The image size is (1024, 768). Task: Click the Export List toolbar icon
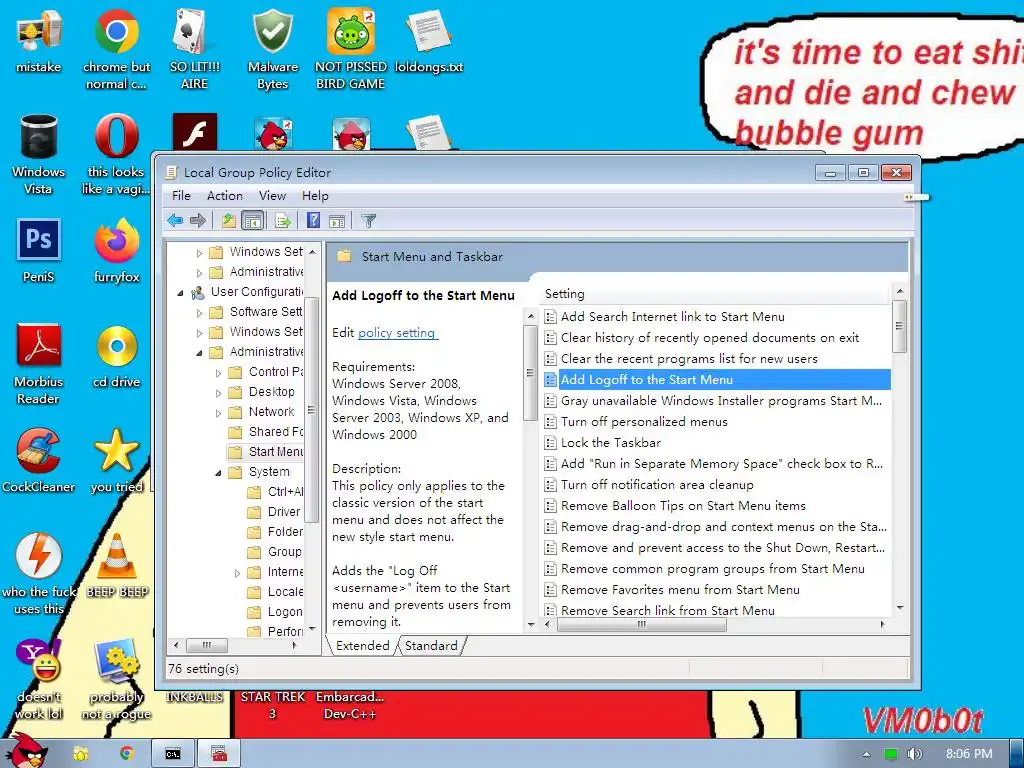click(x=283, y=221)
